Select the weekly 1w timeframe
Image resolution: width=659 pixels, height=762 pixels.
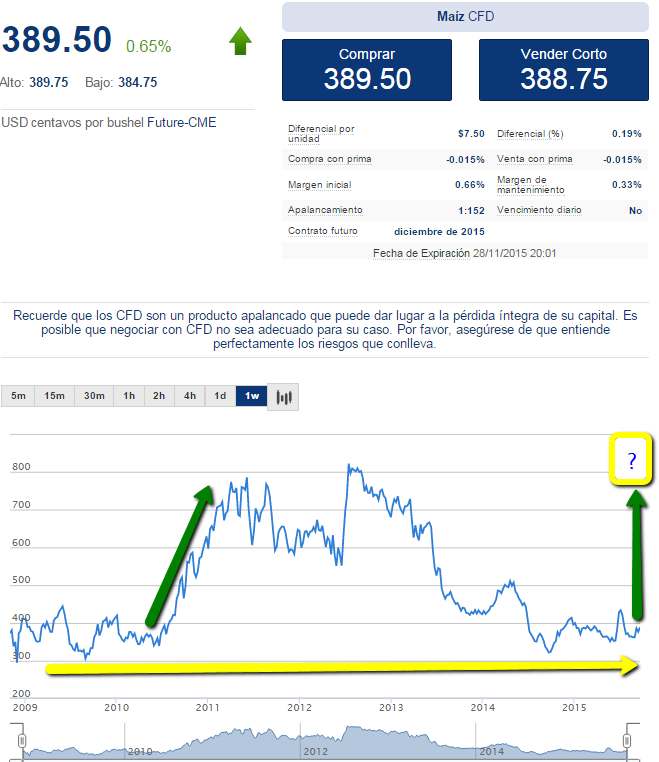pos(251,397)
